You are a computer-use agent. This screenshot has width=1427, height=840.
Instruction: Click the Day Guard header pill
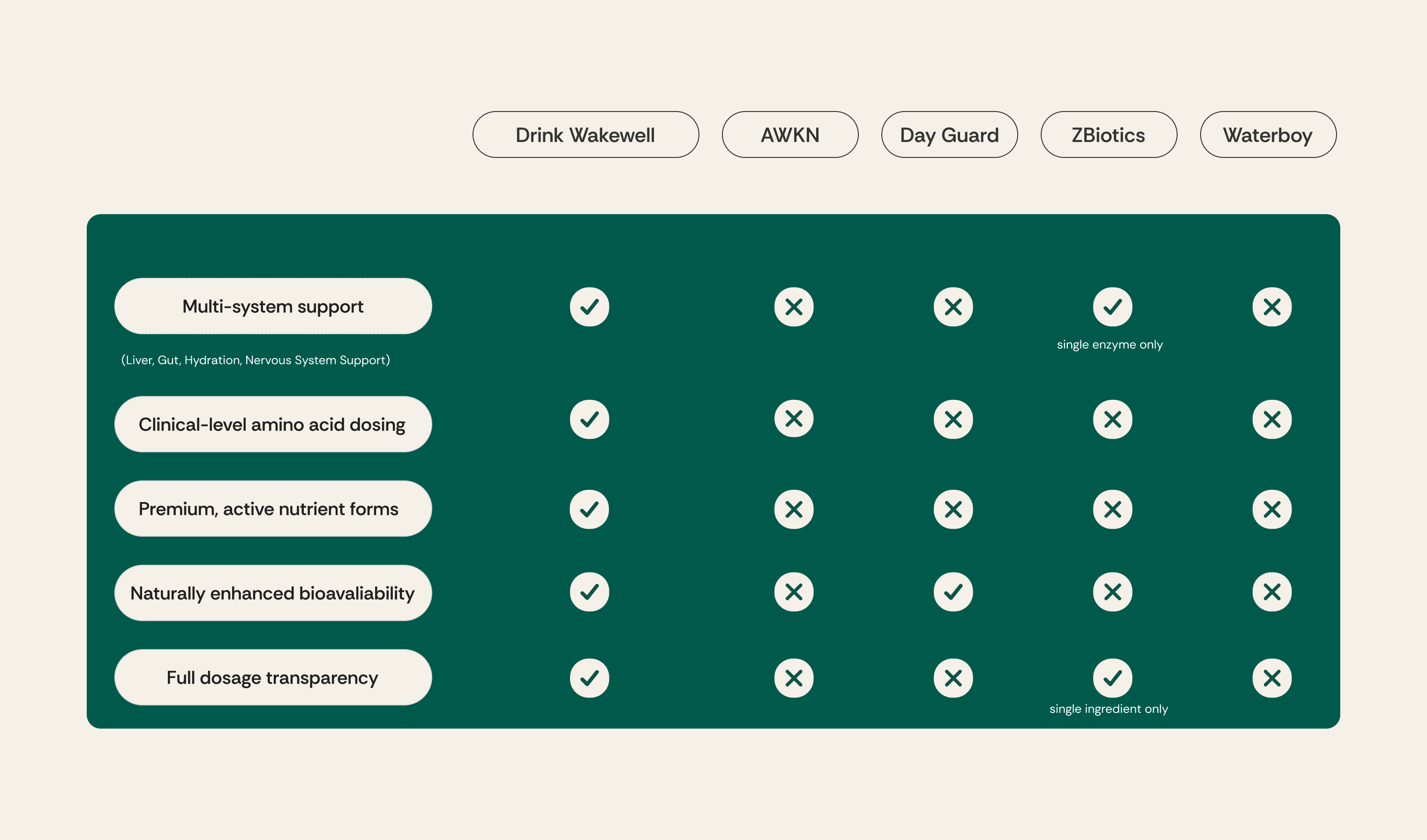tap(949, 135)
